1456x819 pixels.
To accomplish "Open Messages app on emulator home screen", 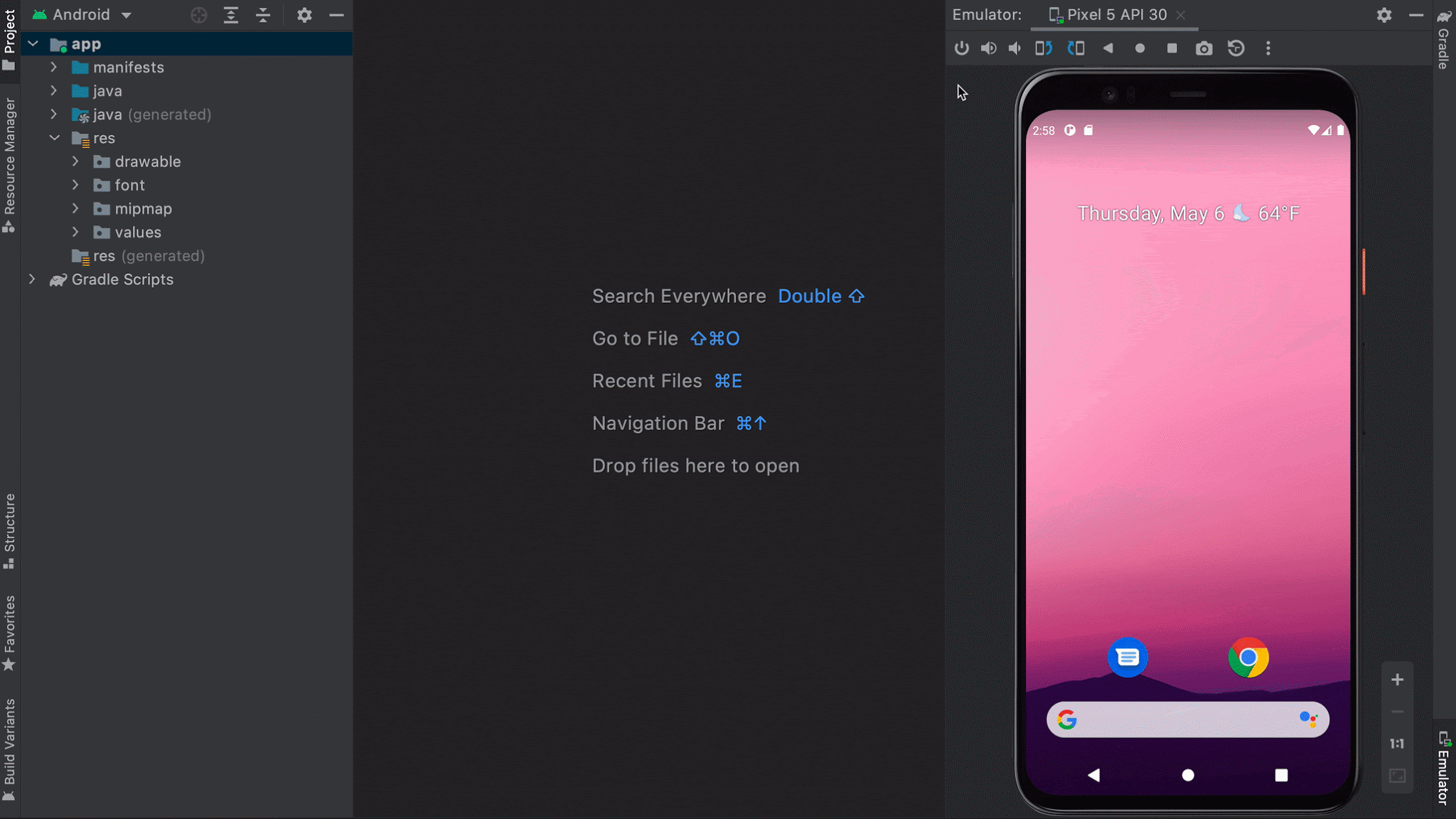I will coord(1127,658).
